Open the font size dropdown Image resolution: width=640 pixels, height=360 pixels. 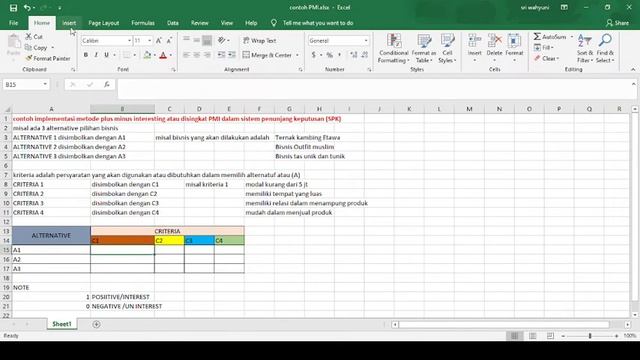149,40
